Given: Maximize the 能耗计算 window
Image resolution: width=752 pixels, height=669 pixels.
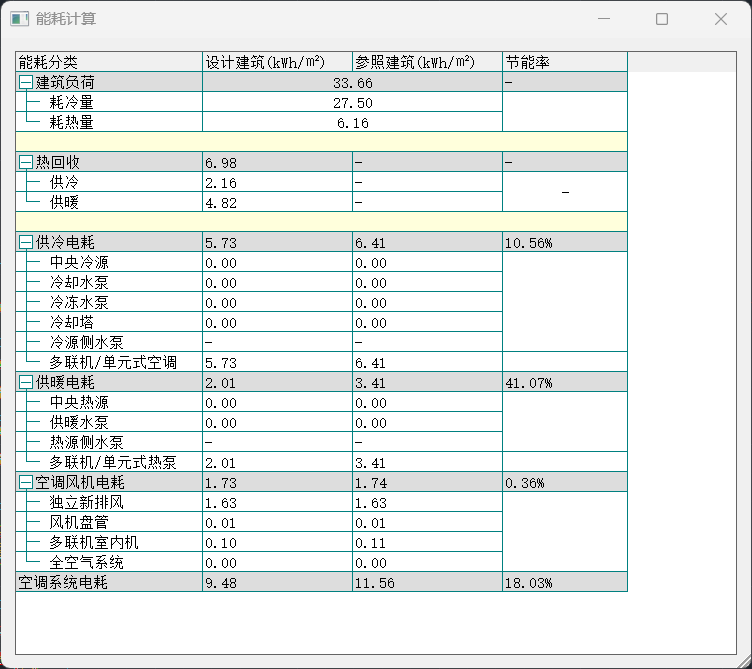Looking at the screenshot, I should (x=662, y=19).
